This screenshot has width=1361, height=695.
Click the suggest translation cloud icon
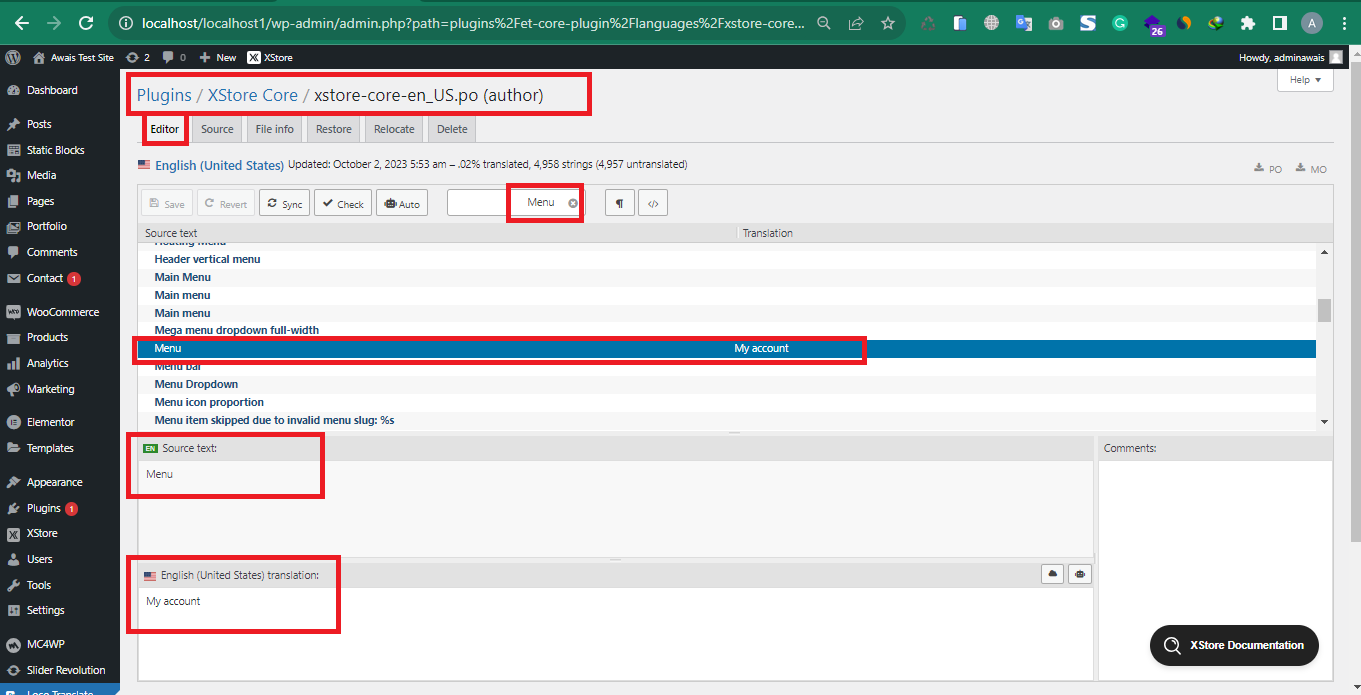[x=1052, y=574]
